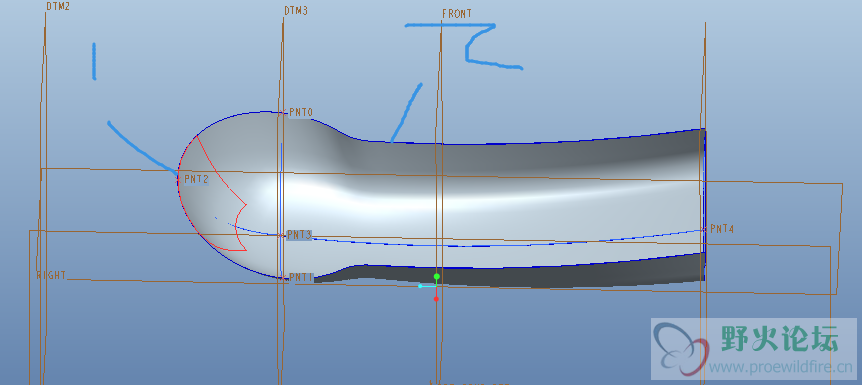Select the DTM2 datum plane label
862x385 pixels.
(58, 7)
